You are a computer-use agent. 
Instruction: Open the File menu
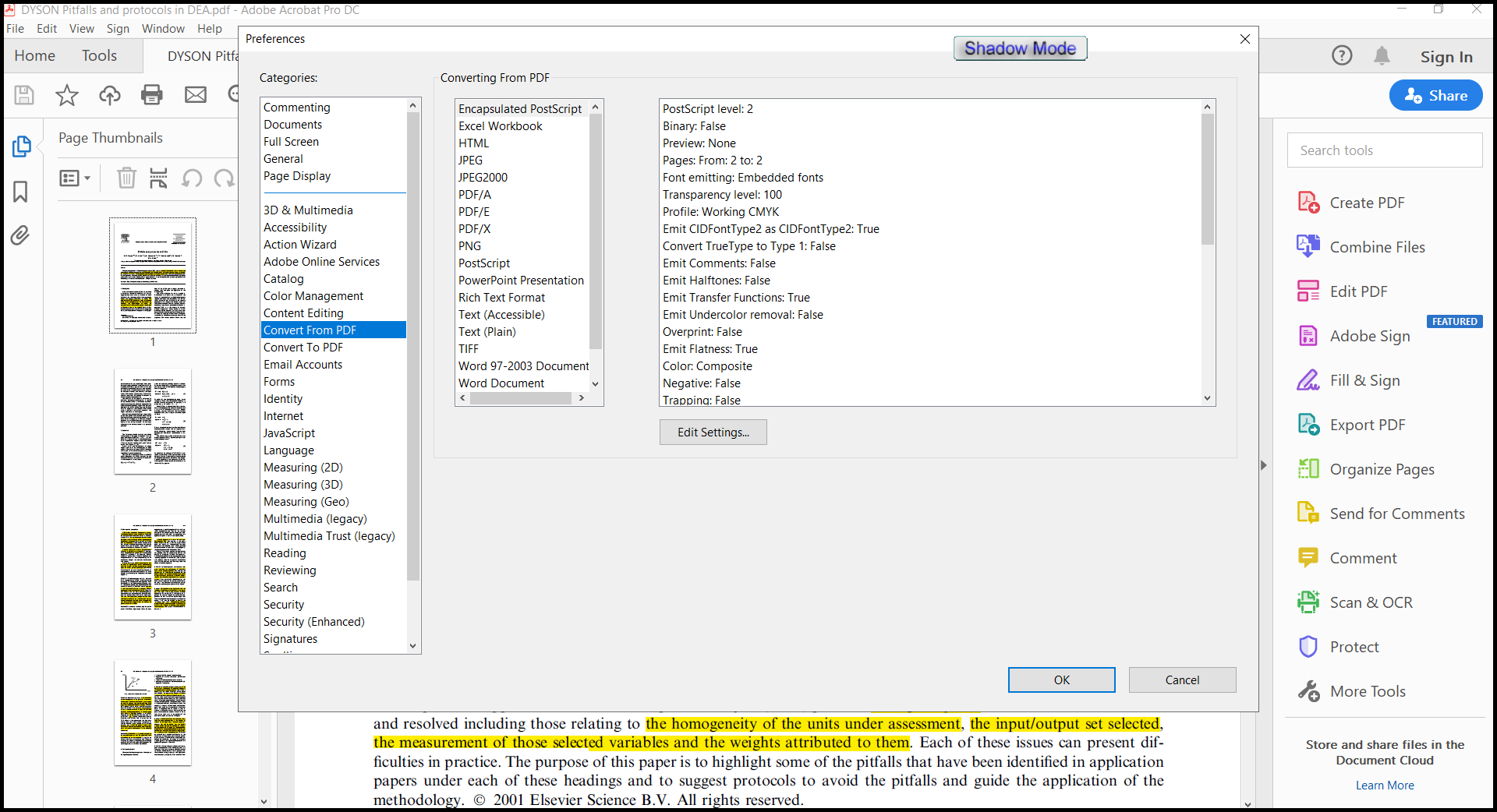(15, 29)
